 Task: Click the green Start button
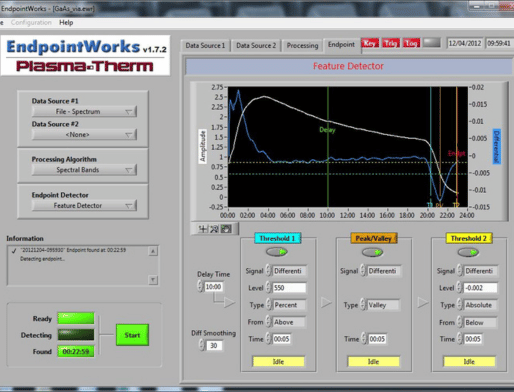click(x=132, y=335)
